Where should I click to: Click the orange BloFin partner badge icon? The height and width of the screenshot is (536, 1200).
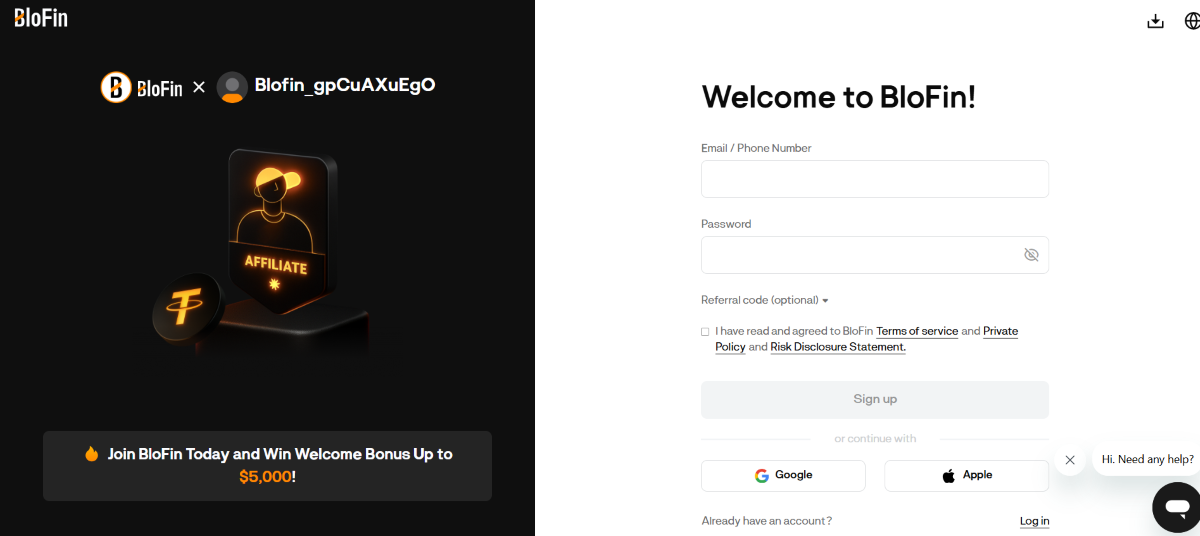click(116, 87)
